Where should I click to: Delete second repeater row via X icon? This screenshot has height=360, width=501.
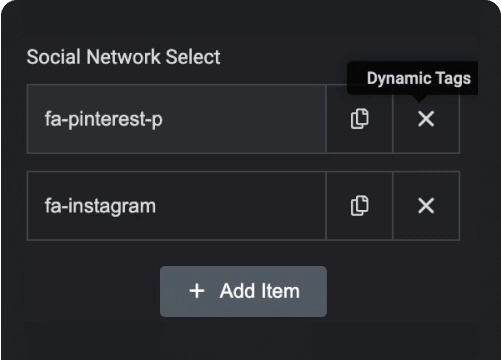pyautogui.click(x=426, y=206)
